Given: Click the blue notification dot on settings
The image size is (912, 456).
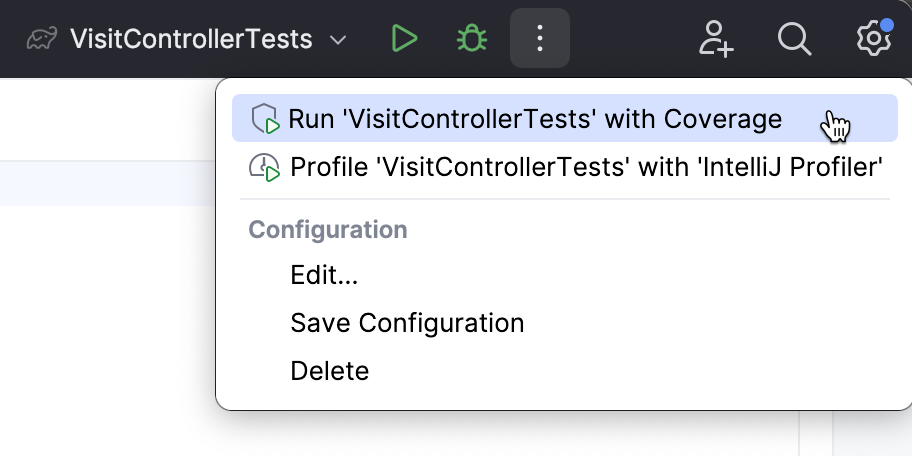Looking at the screenshot, I should point(886,25).
